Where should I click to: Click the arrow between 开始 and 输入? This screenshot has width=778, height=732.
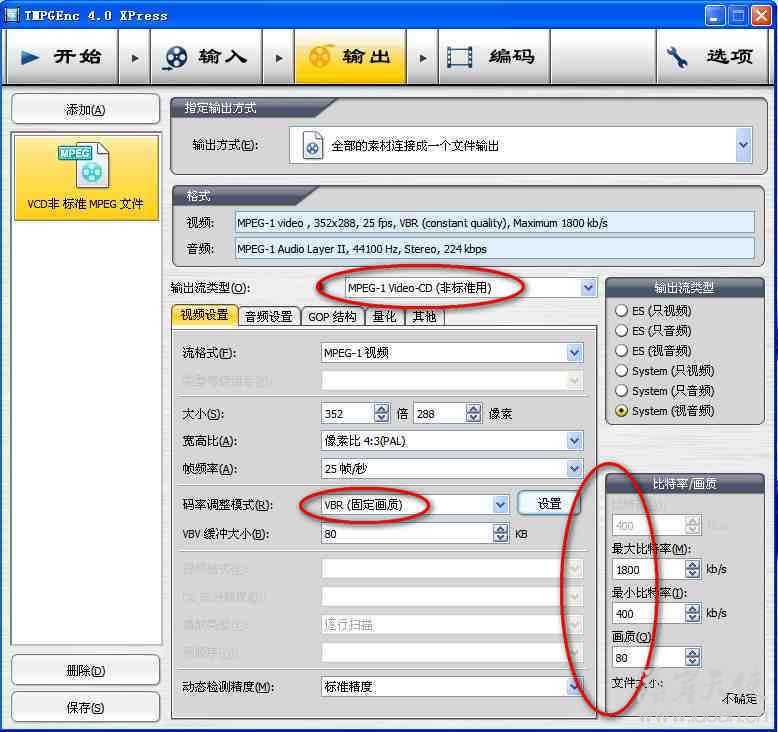(134, 58)
